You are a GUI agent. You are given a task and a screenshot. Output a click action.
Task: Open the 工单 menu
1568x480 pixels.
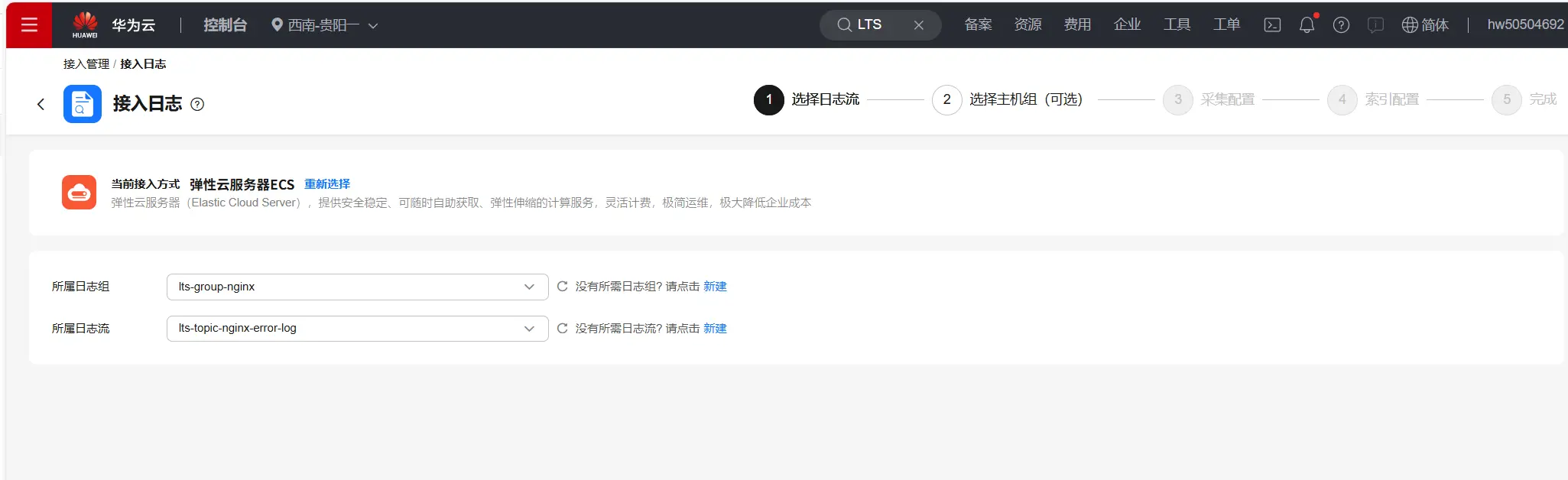[x=1226, y=25]
